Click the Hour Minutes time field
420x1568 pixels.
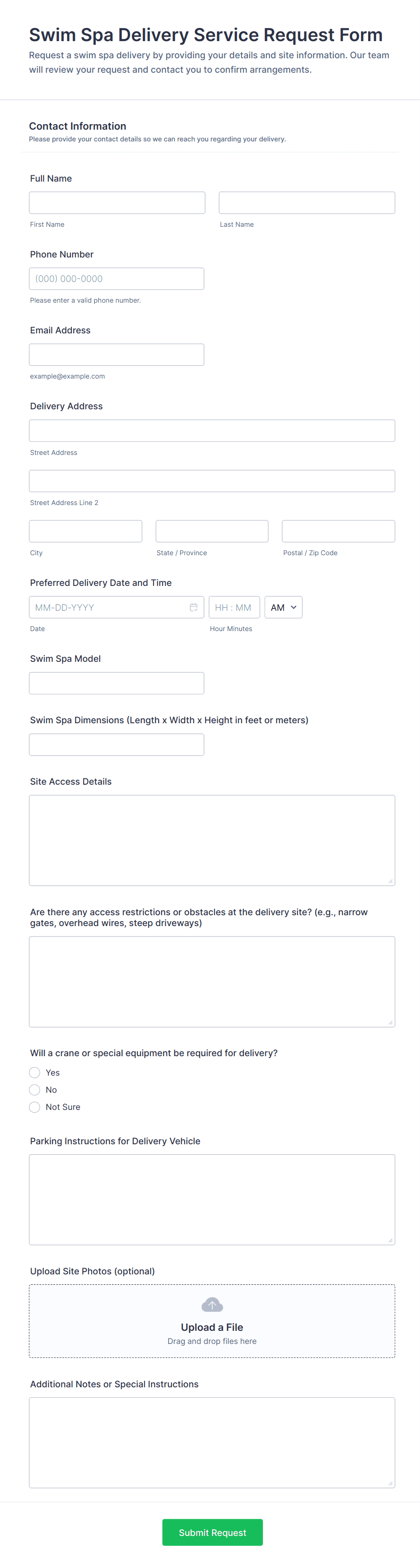coord(234,607)
